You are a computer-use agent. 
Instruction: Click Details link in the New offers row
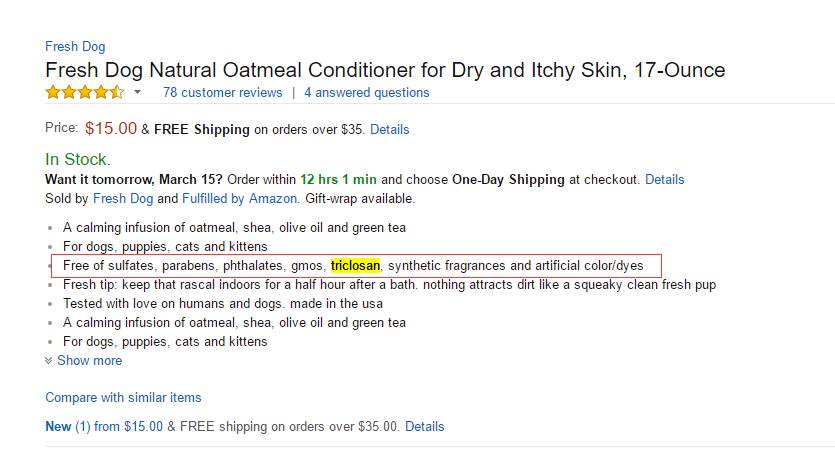pos(424,426)
